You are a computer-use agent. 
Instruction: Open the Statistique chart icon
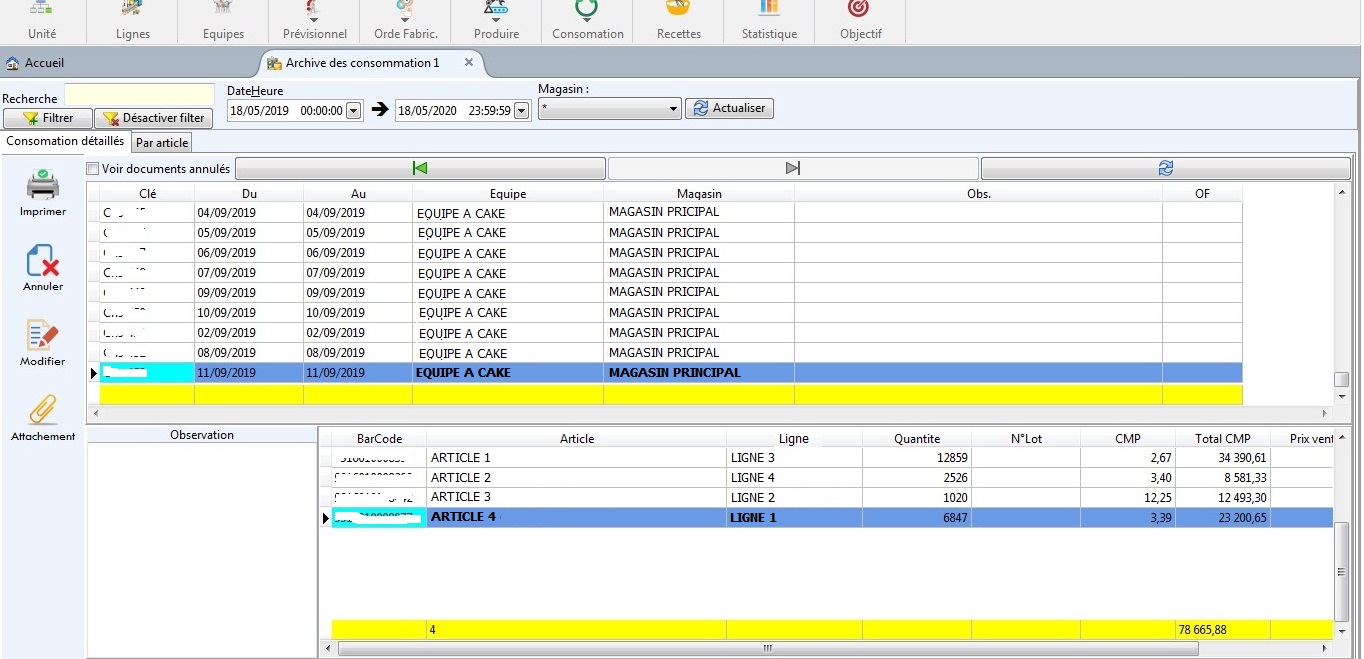769,10
